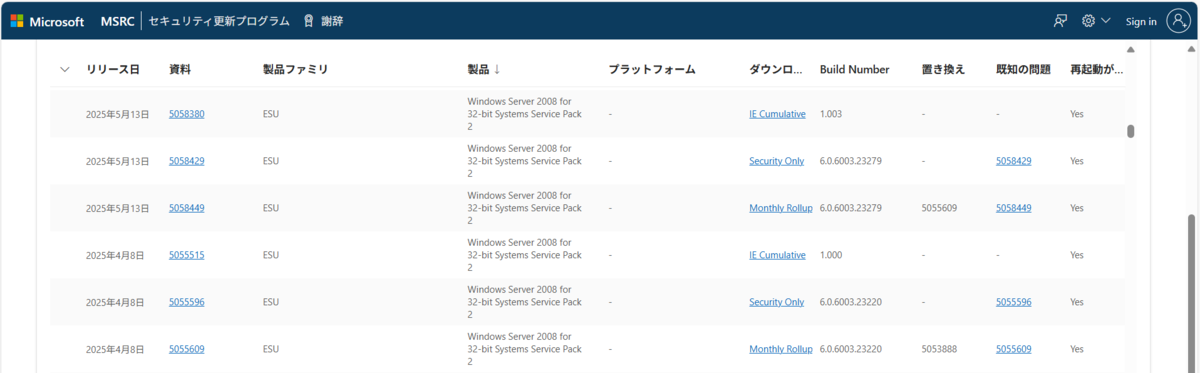This screenshot has width=1200, height=373.
Task: Open KB article 5058380
Action: click(187, 114)
